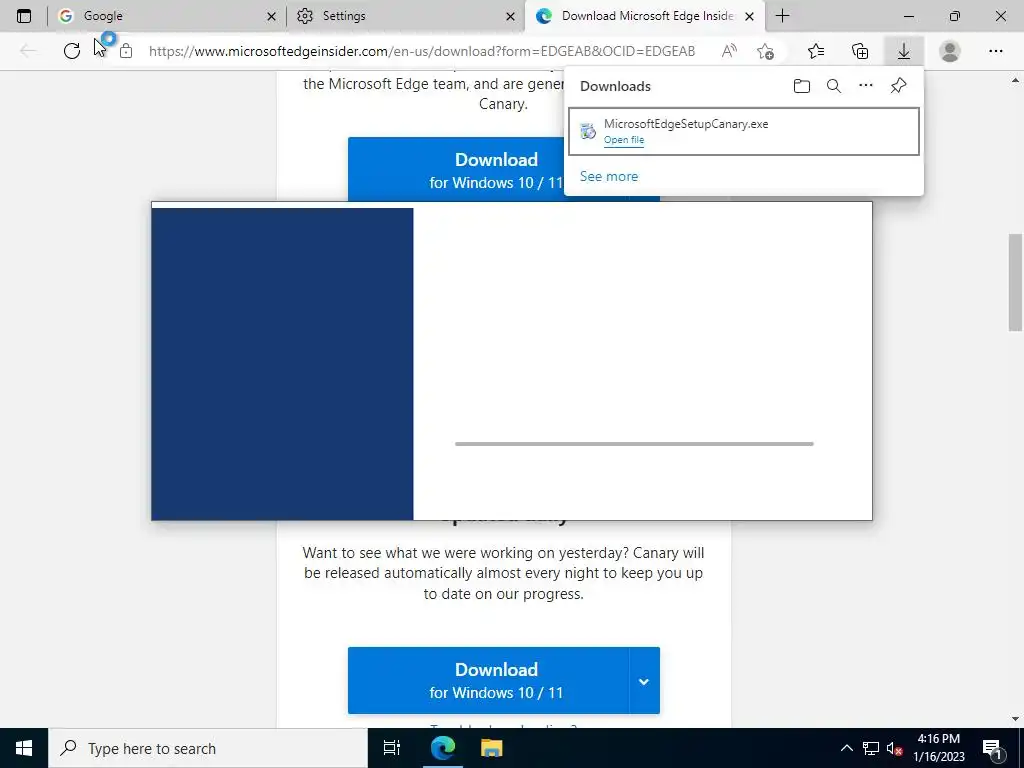Open File Explorer from taskbar

click(x=492, y=748)
